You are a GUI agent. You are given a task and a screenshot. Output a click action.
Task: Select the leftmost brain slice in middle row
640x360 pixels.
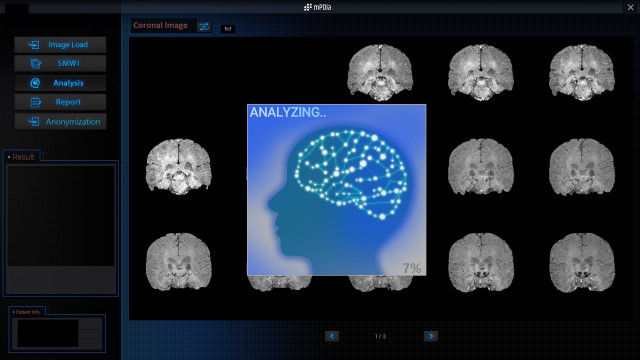click(179, 167)
